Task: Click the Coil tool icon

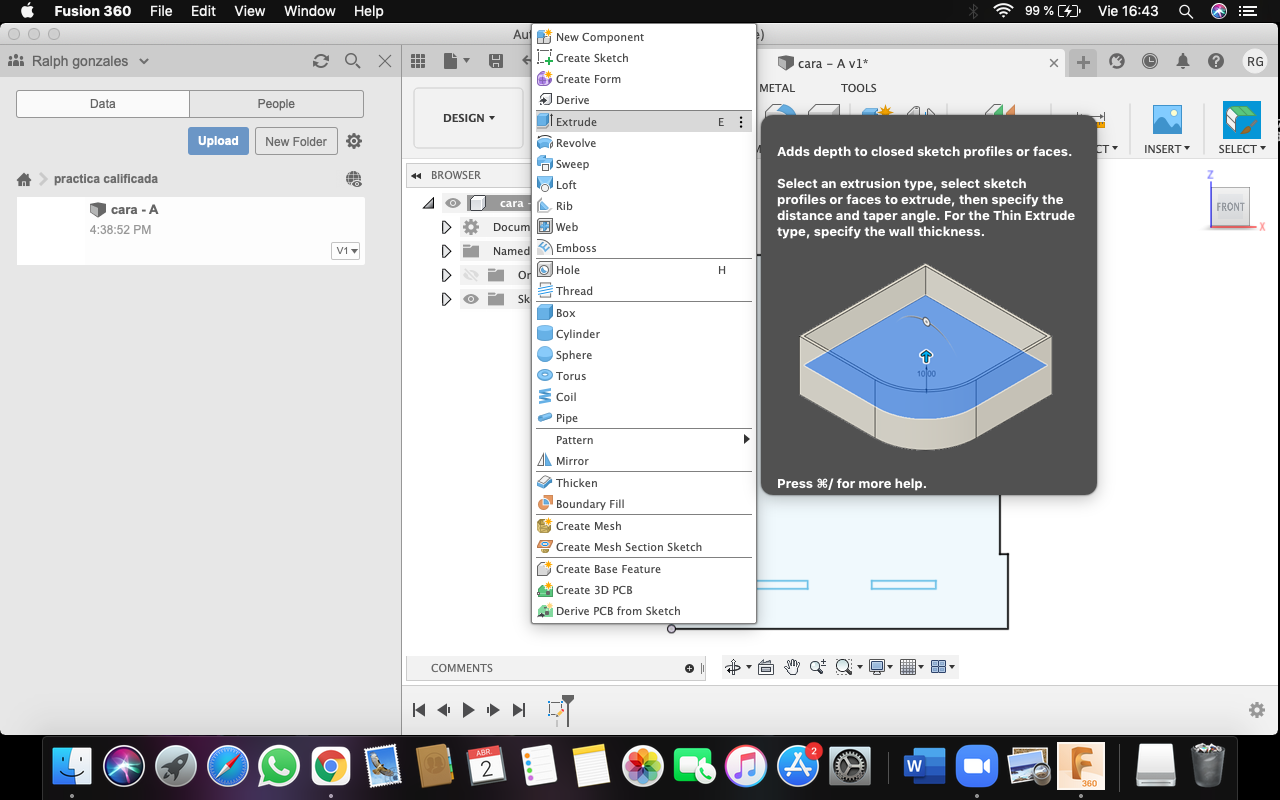Action: 545,397
